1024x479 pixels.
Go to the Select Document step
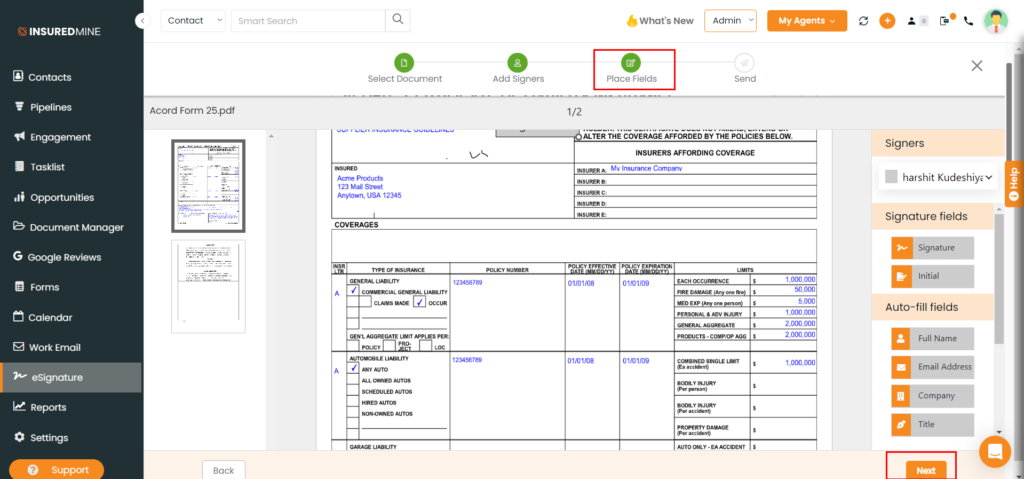404,69
